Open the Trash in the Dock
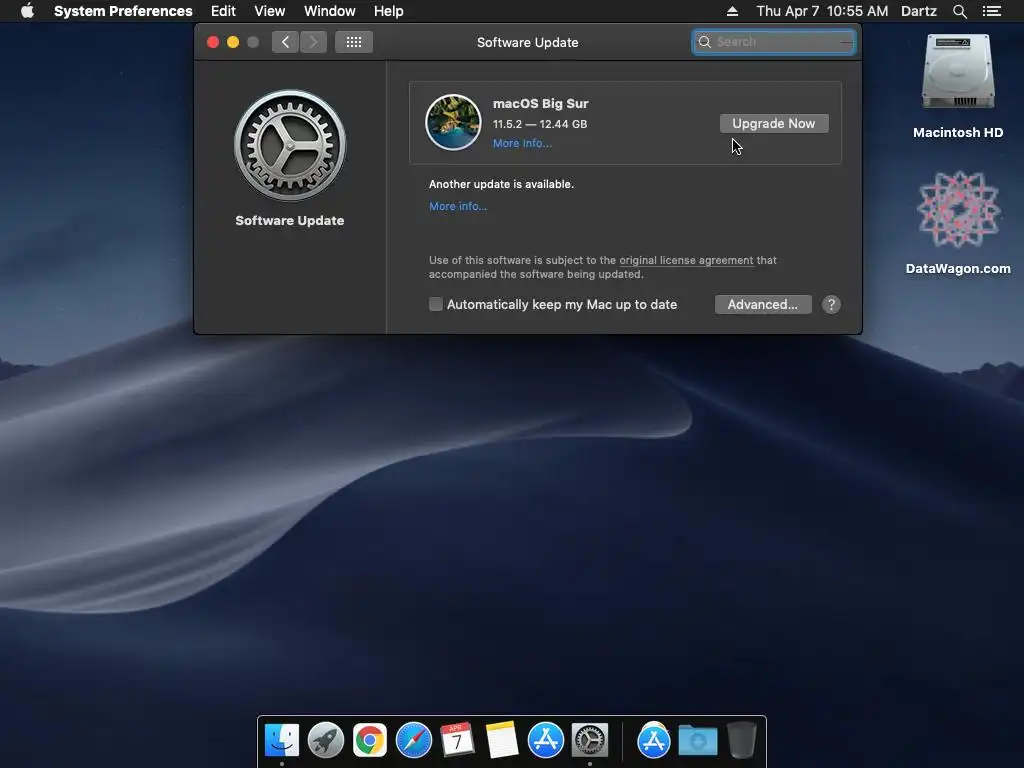 pyautogui.click(x=741, y=740)
